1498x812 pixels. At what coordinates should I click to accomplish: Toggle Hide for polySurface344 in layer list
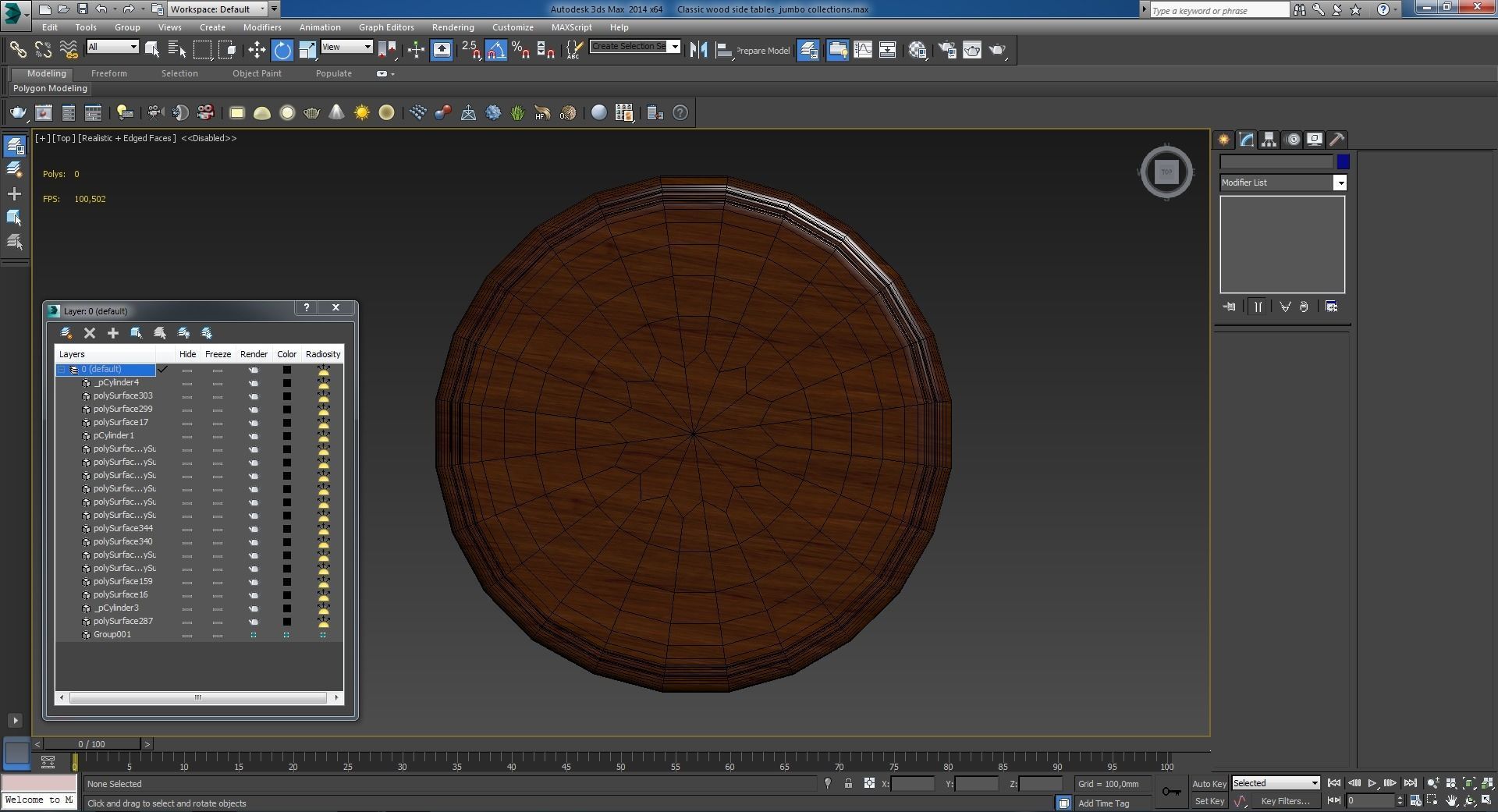tap(187, 529)
